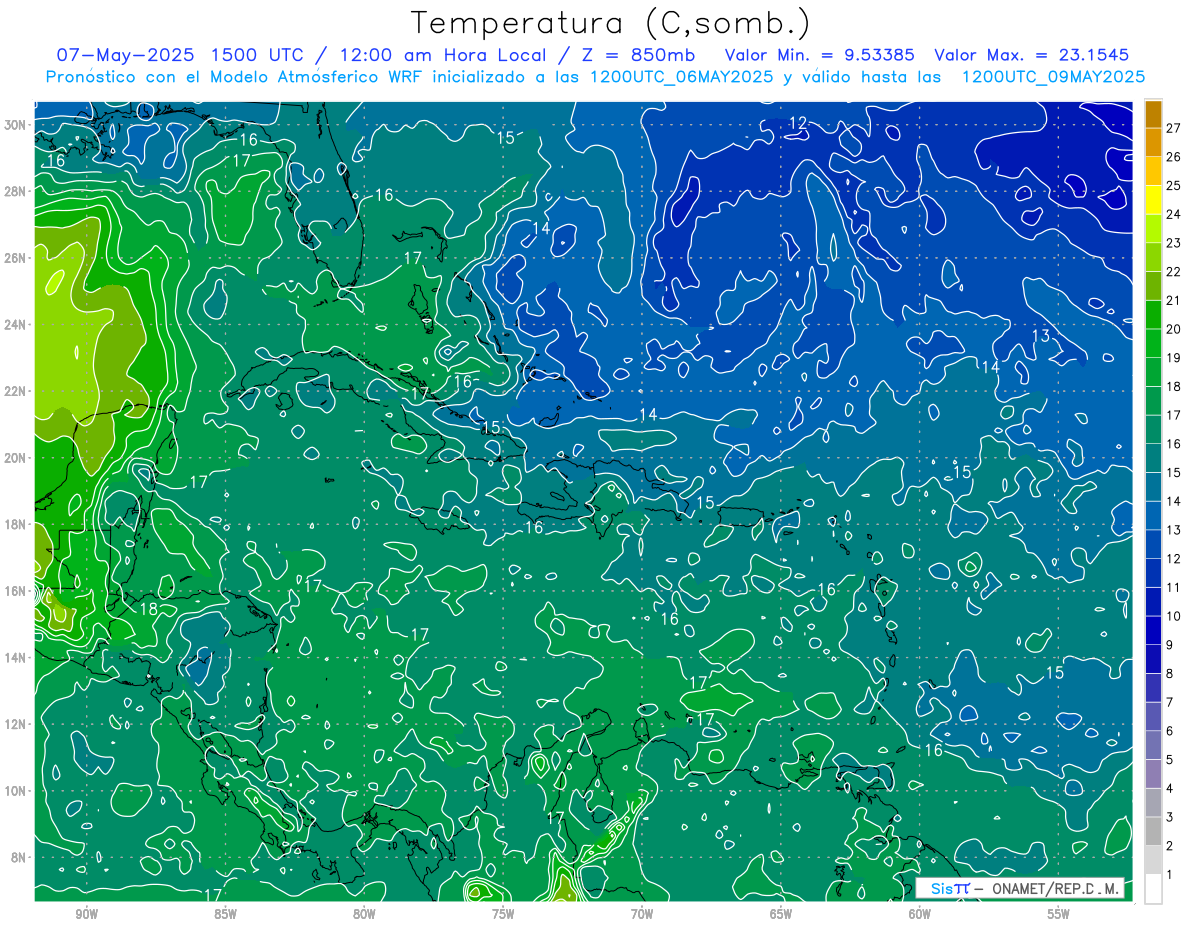
Task: Click the "65W" longitude axis label
Action: coord(781,914)
